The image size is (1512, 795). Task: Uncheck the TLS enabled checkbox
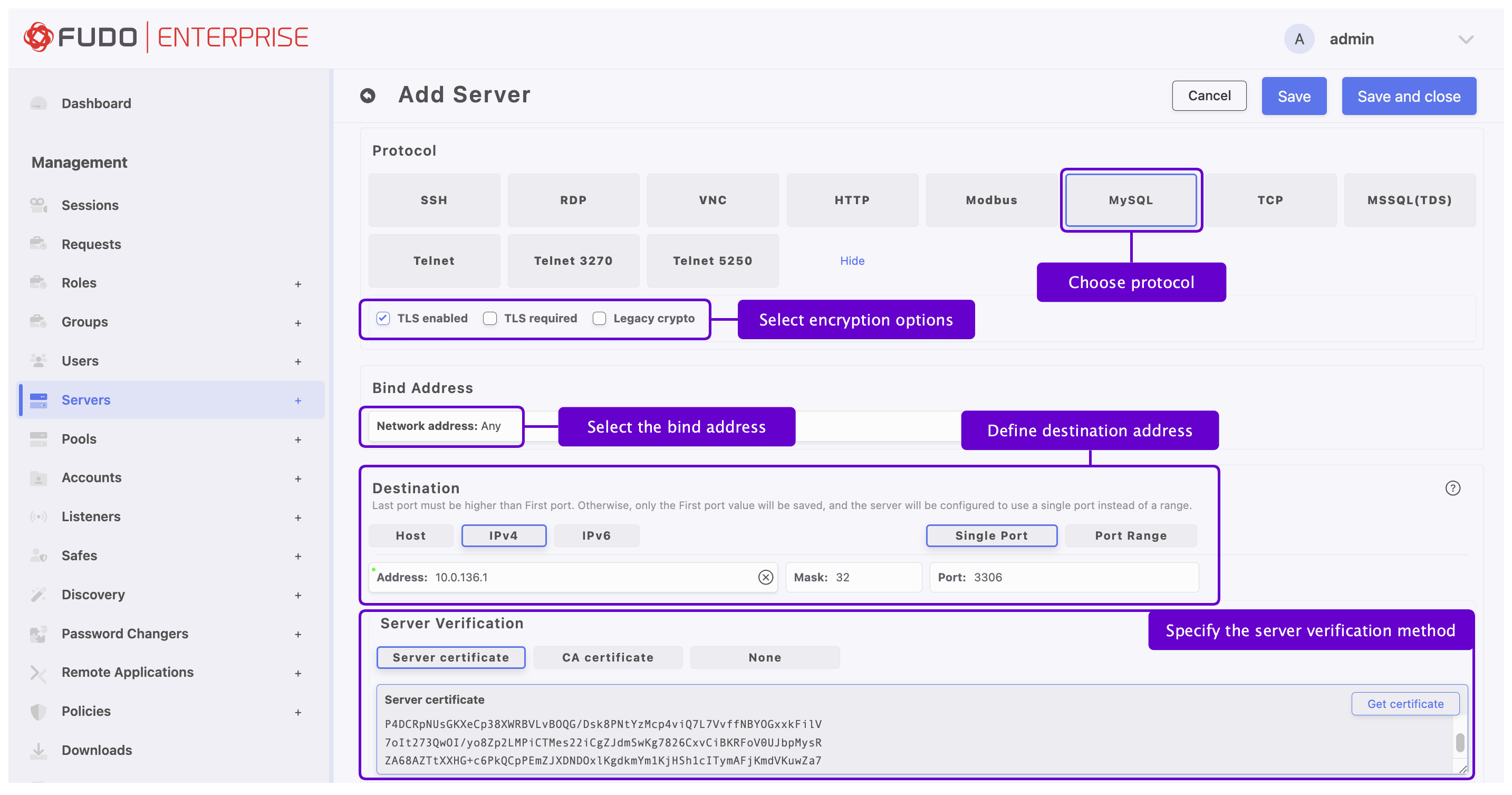pos(383,318)
